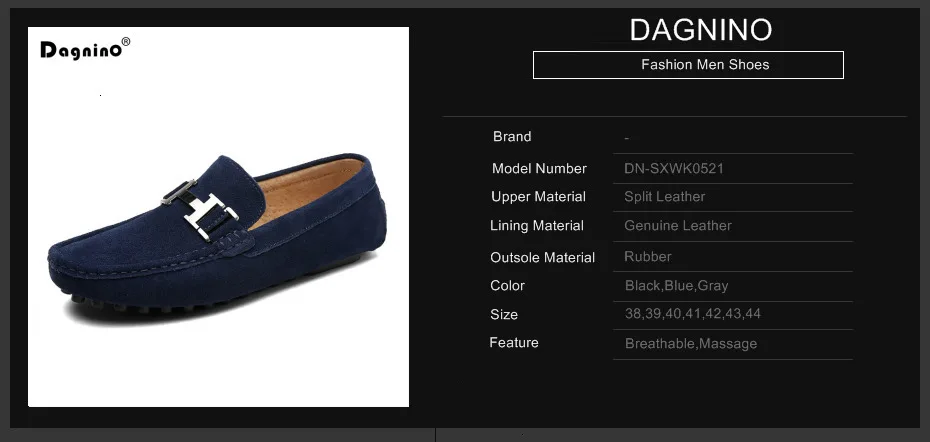The image size is (930, 442).
Task: Click the Split Leather value
Action: [664, 196]
